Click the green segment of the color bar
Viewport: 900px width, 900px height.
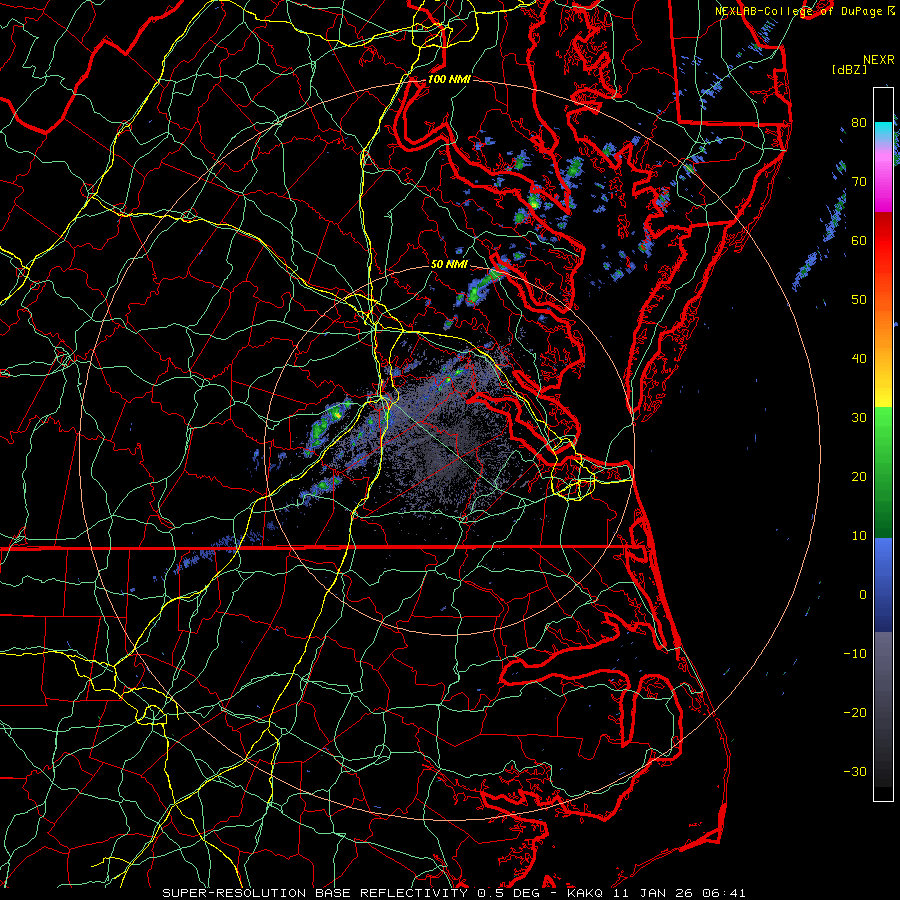tap(883, 472)
